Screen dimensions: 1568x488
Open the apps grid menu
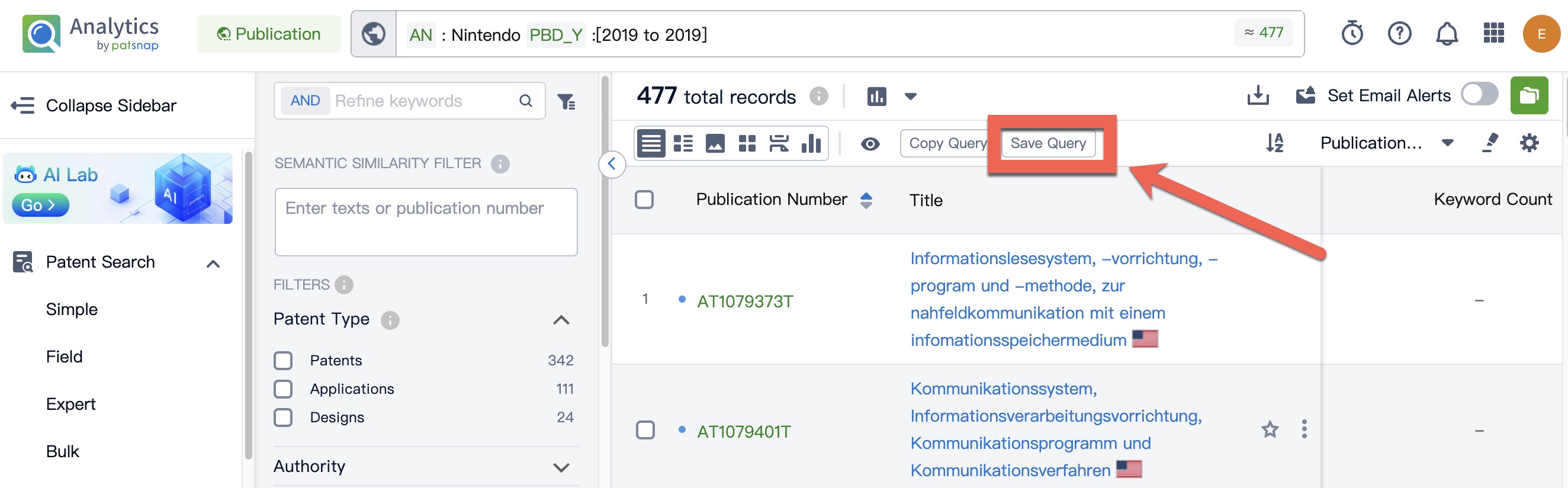[x=1493, y=34]
